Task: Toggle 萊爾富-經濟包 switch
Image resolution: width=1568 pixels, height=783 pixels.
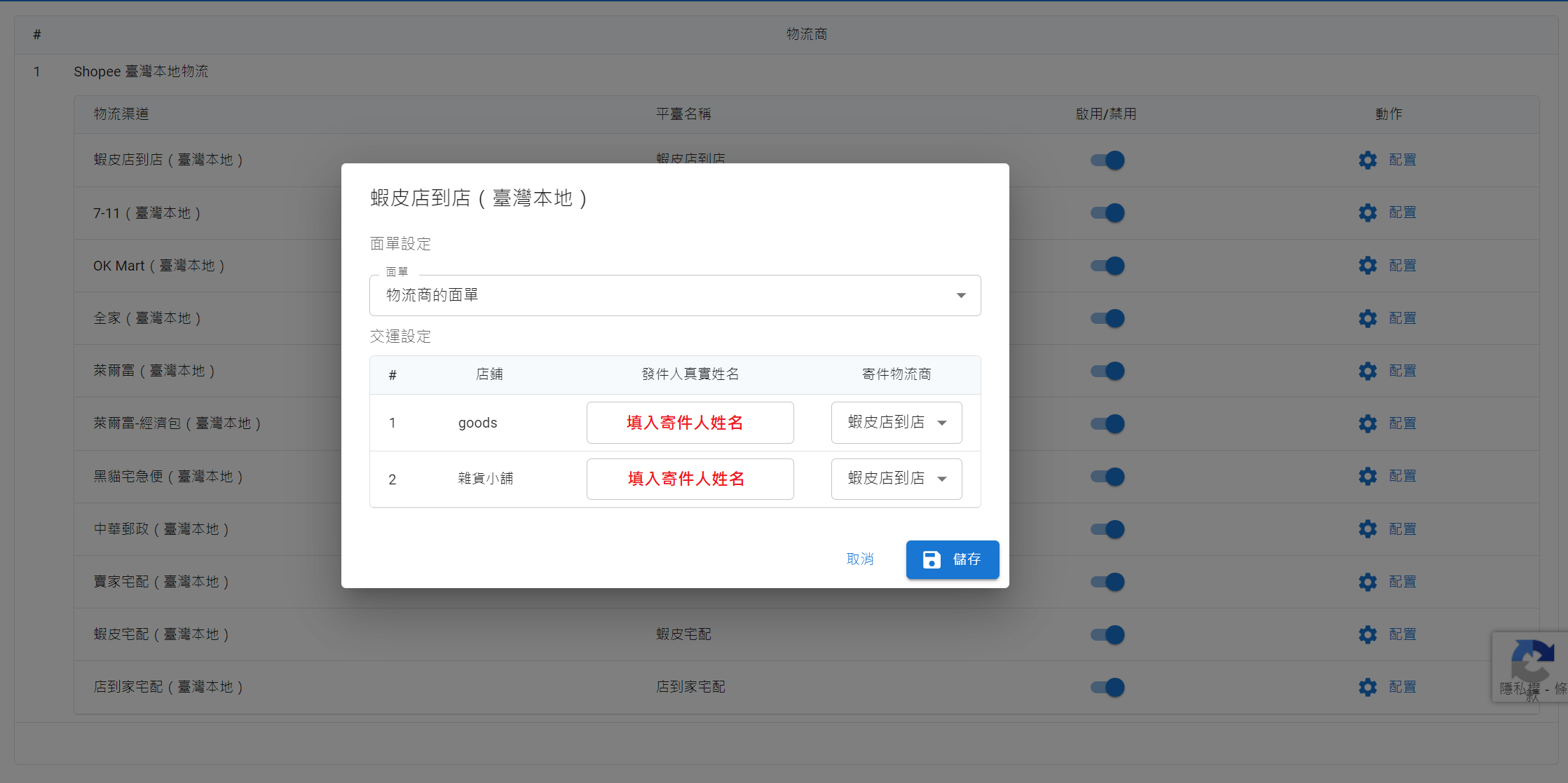Action: [1107, 423]
